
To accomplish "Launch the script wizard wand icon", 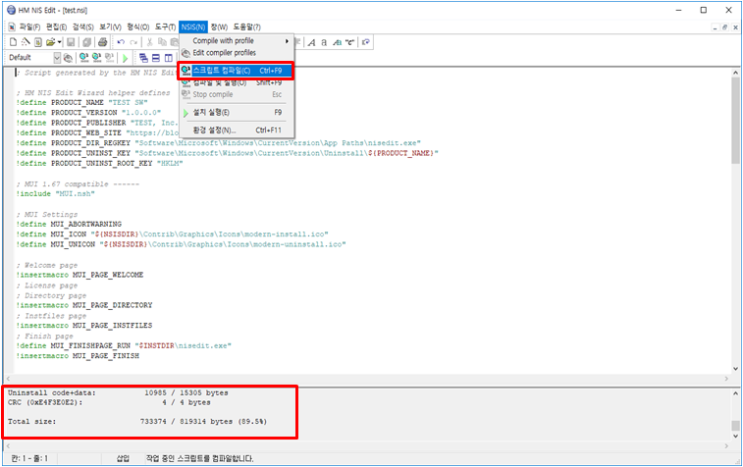I will tap(26, 42).
